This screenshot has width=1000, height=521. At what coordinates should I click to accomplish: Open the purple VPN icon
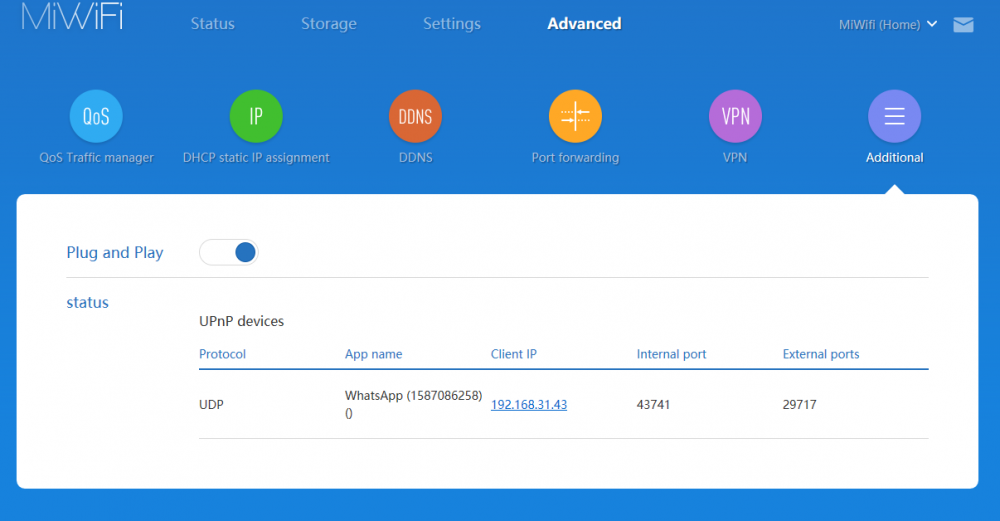[x=735, y=116]
